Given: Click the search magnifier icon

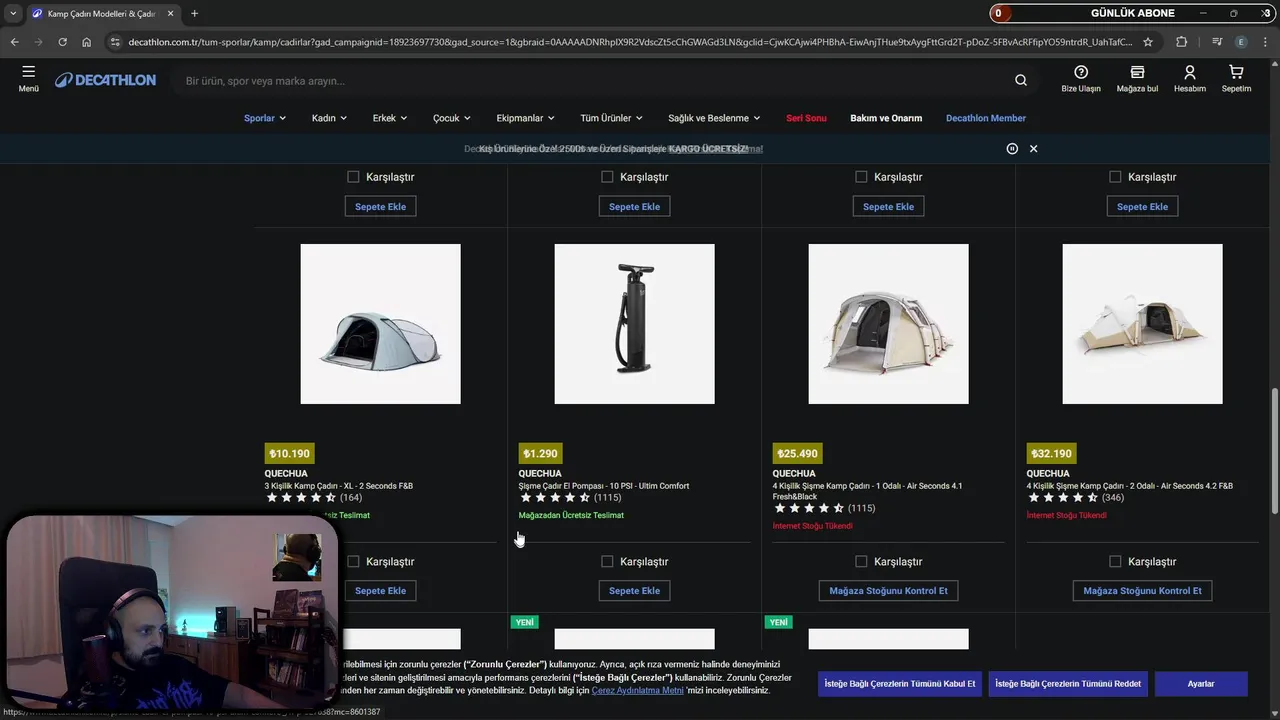Looking at the screenshot, I should pyautogui.click(x=1020, y=80).
